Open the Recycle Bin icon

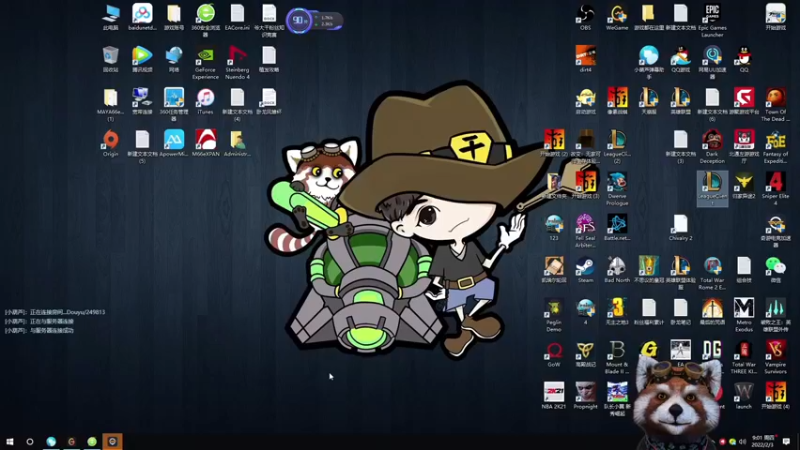pyautogui.click(x=110, y=59)
